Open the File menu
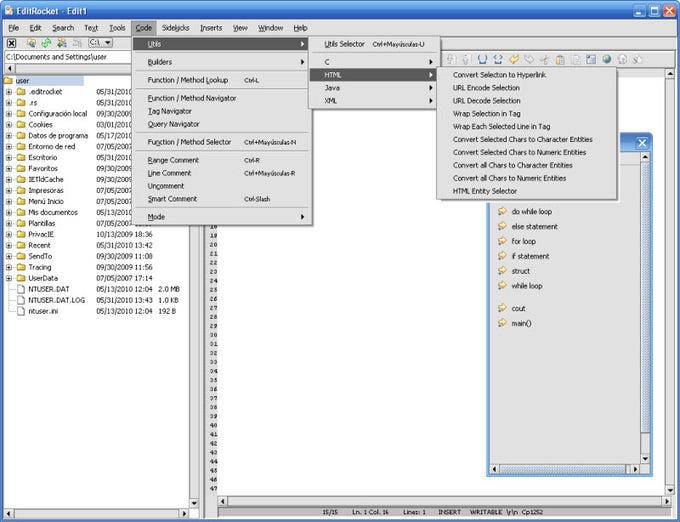Viewport: 680px width, 522px height. tap(14, 28)
